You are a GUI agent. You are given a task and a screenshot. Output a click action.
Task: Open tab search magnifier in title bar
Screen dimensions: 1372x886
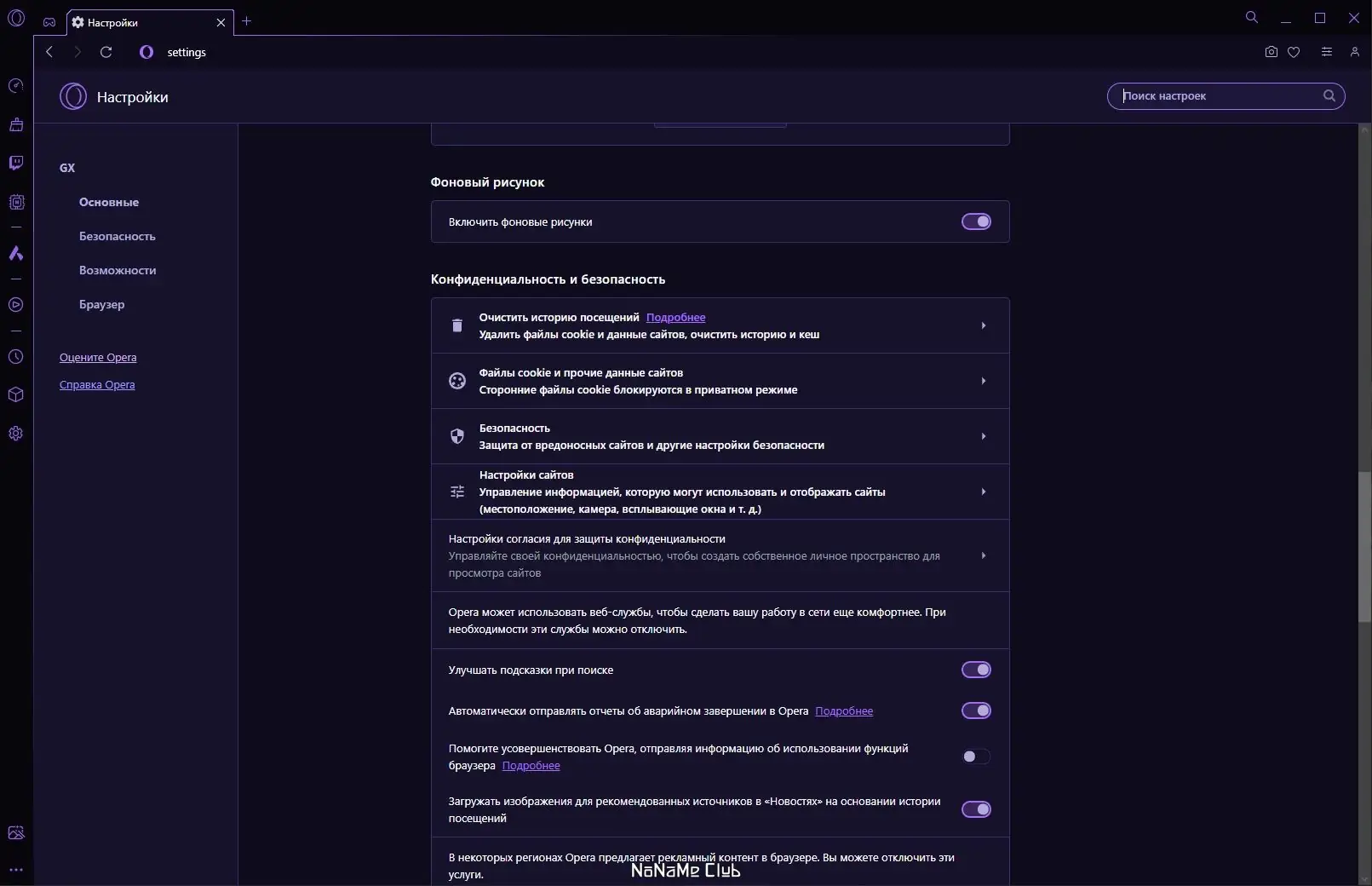[1252, 17]
